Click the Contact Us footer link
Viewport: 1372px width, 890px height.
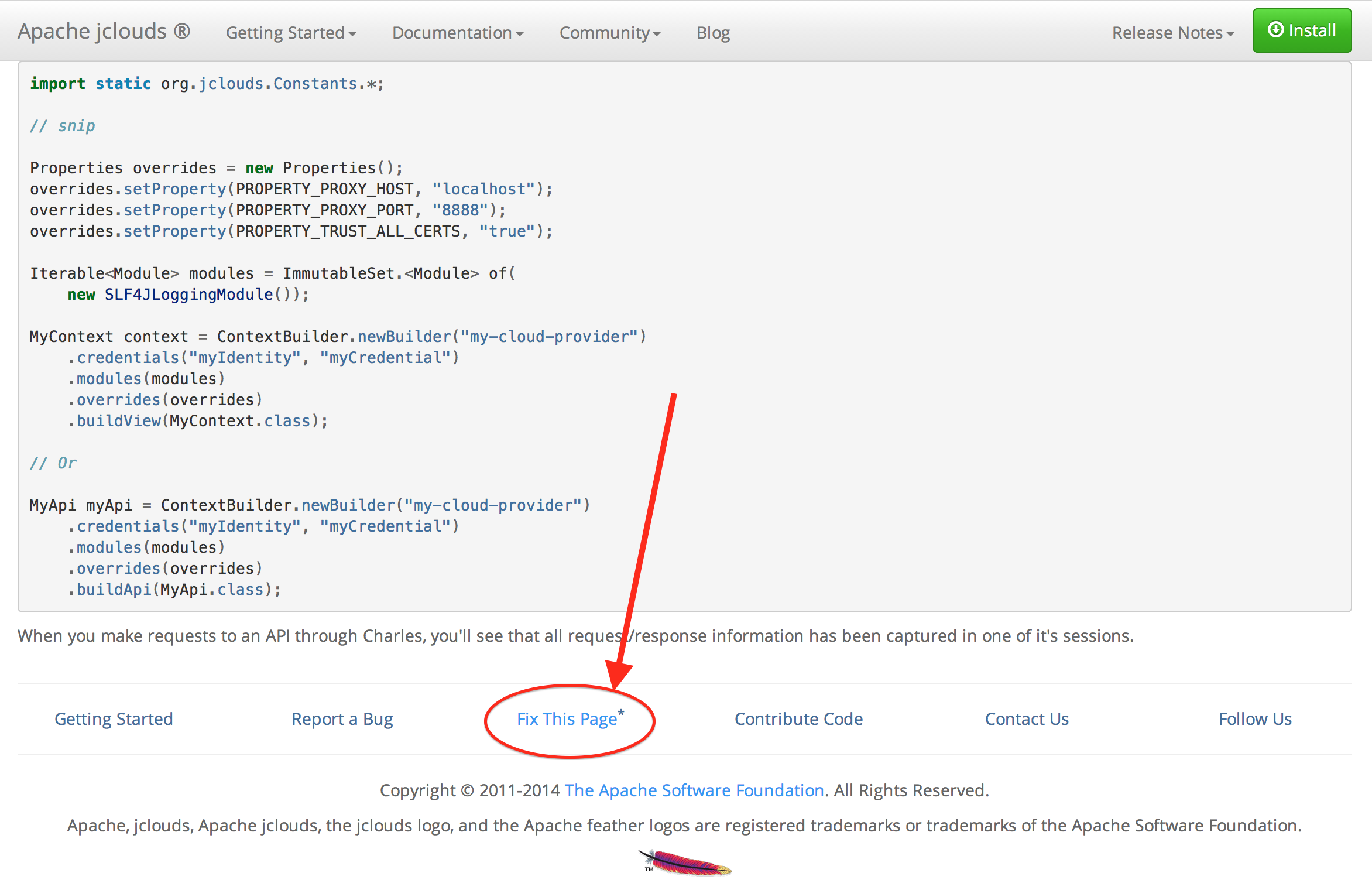point(1027,719)
